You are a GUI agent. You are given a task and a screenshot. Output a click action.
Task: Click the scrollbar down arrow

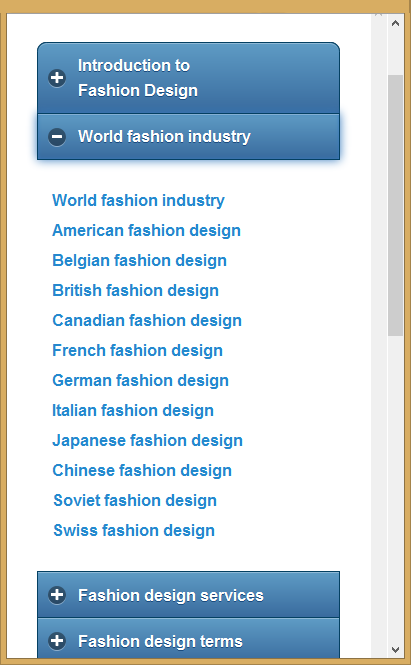pyautogui.click(x=395, y=650)
